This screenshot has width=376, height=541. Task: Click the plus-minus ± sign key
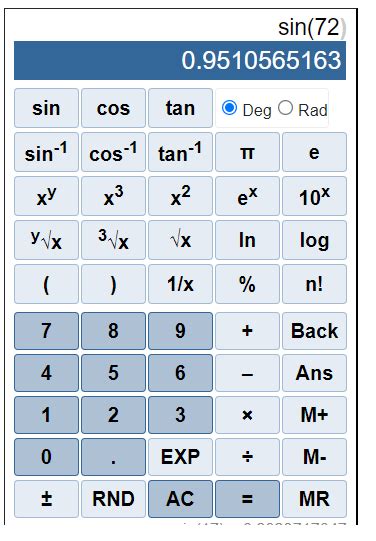tap(46, 499)
